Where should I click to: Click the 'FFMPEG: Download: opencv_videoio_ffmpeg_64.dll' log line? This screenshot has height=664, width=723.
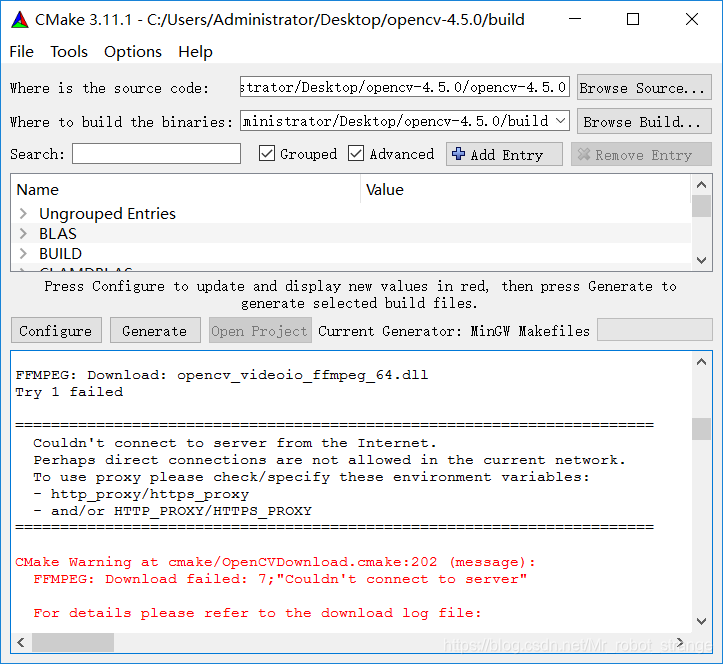point(222,375)
